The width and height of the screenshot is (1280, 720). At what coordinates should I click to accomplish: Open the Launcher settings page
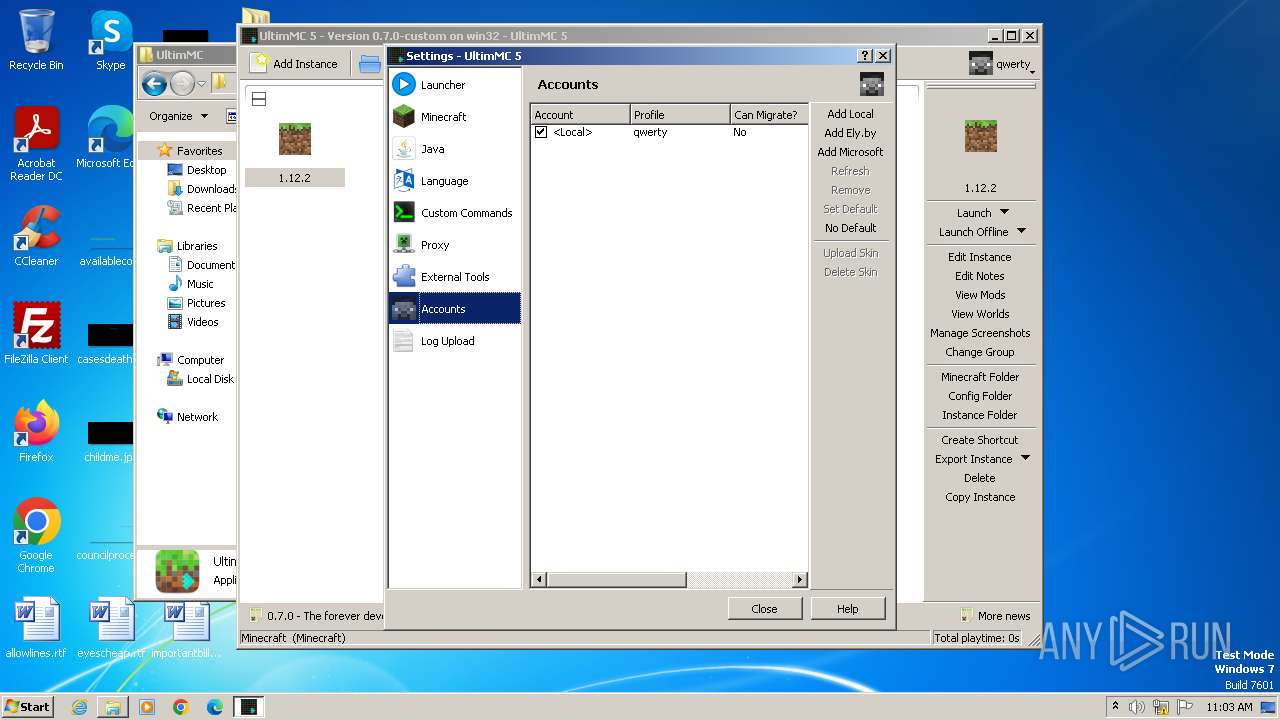point(455,85)
